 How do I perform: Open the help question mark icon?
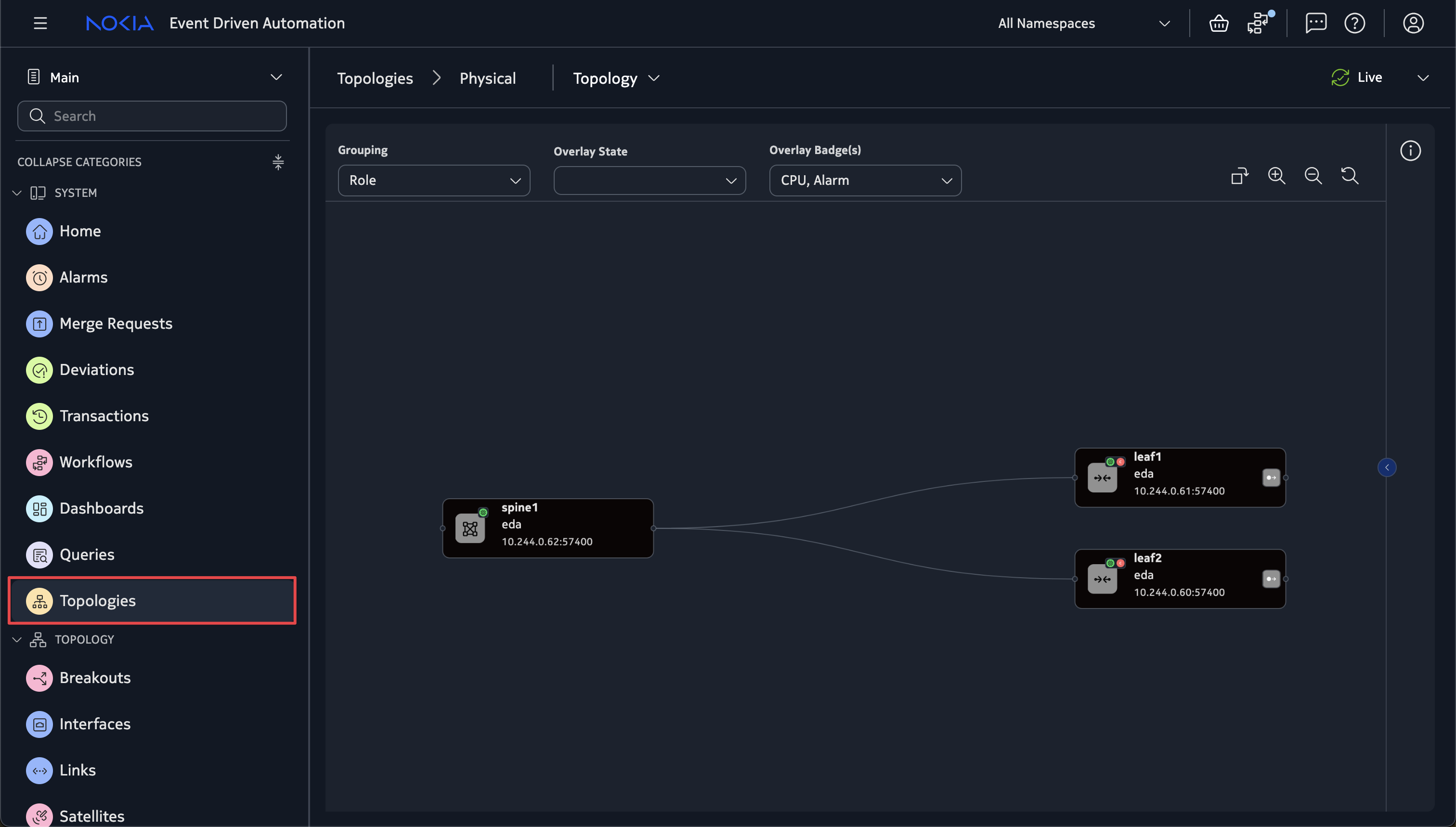tap(1355, 23)
